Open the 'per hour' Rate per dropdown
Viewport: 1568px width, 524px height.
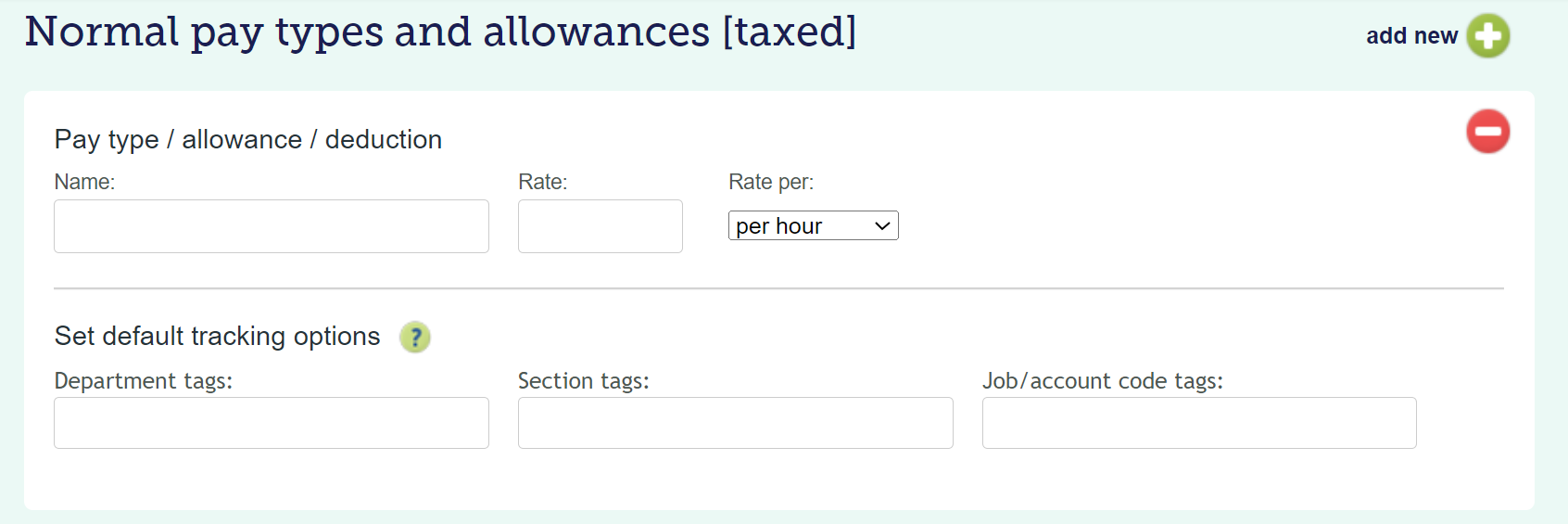803,226
